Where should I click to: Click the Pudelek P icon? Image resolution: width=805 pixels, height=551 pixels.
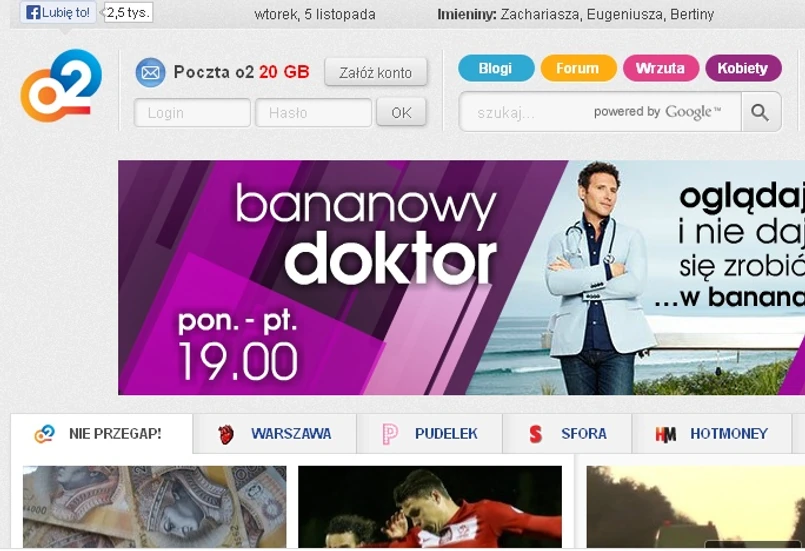click(390, 434)
